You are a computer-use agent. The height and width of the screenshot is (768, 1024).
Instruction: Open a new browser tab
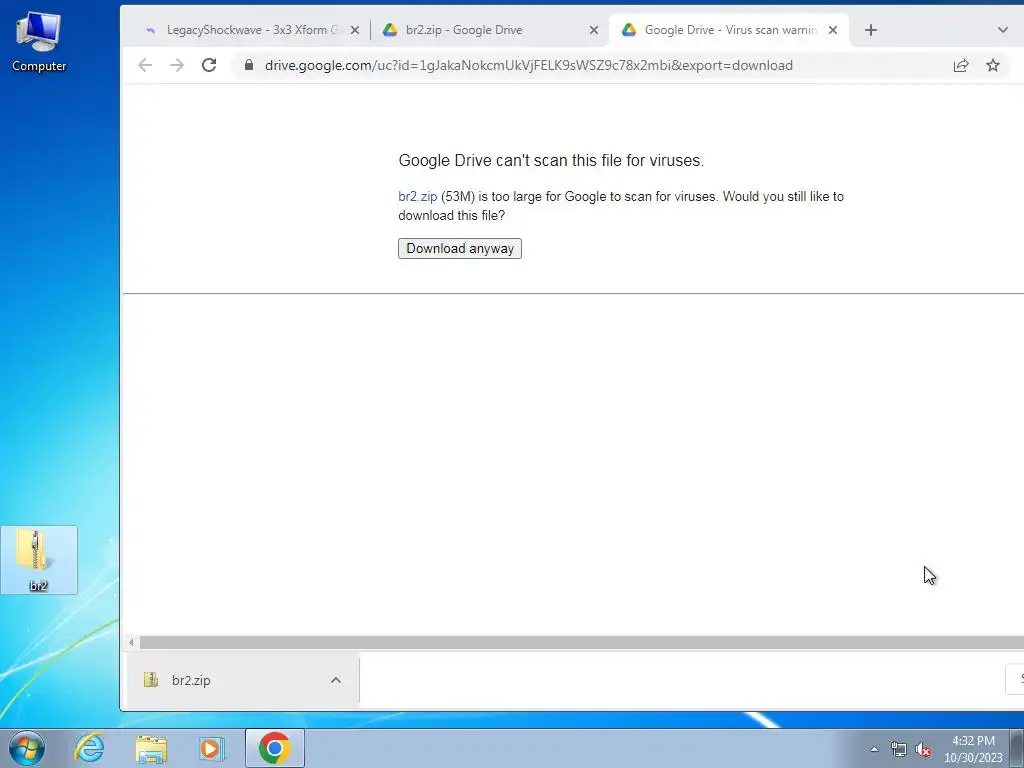871,30
